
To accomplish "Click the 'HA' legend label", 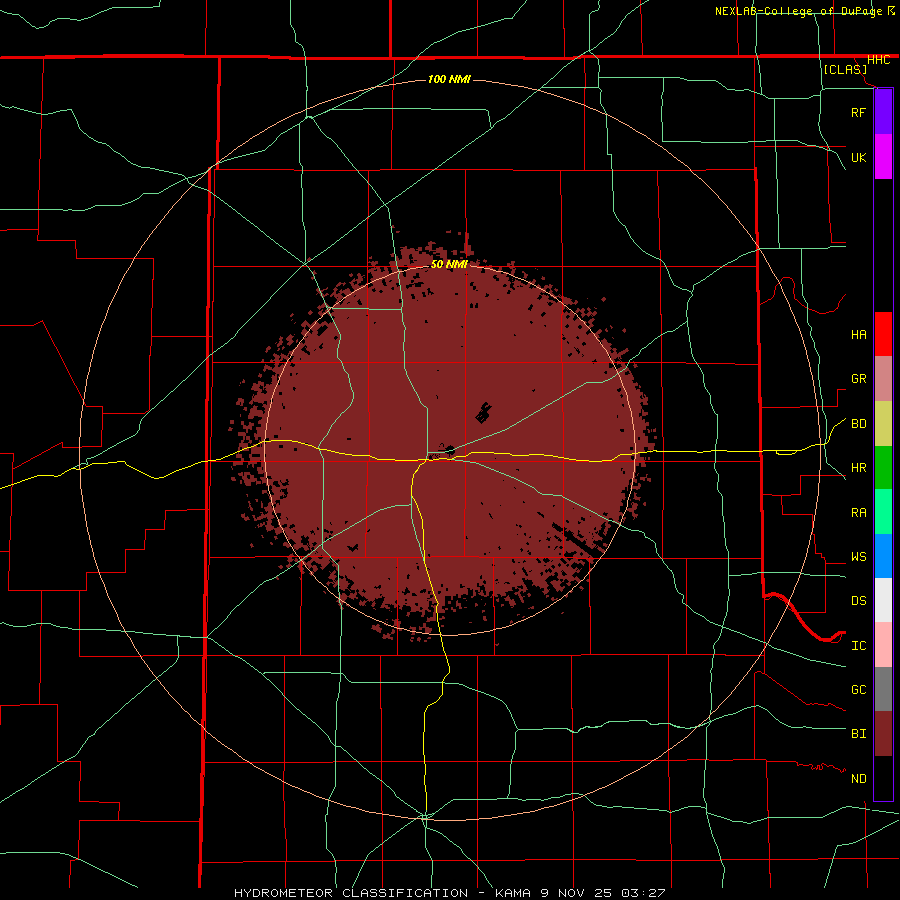I will (858, 334).
